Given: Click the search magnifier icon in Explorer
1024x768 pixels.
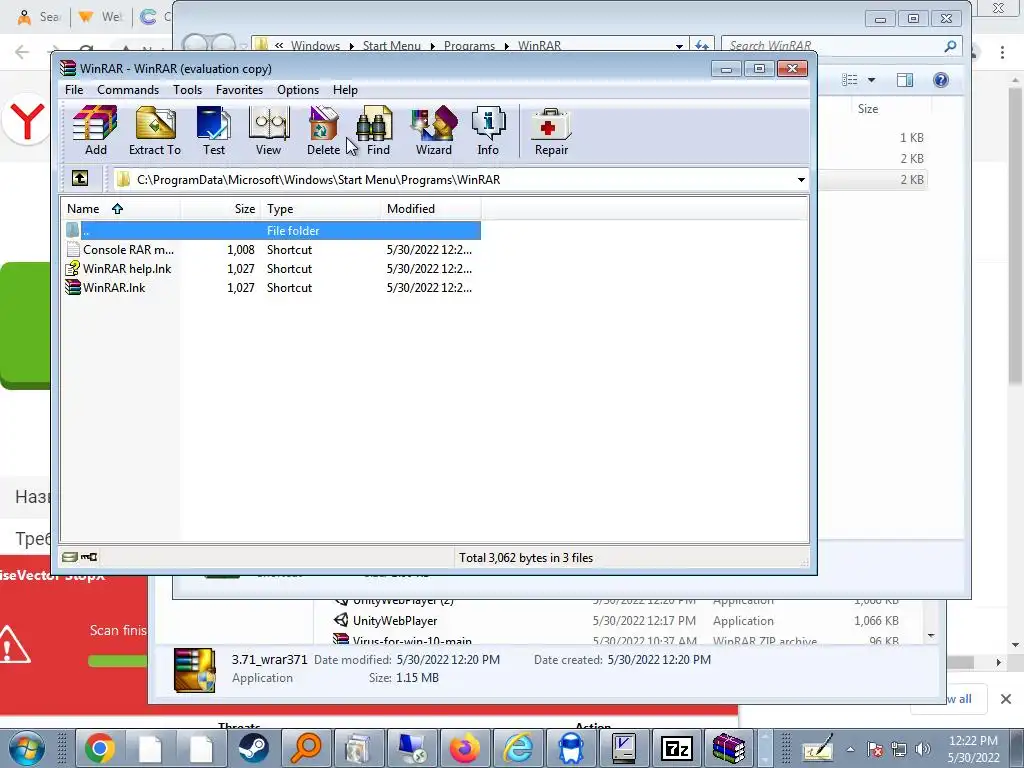Looking at the screenshot, I should click(x=950, y=46).
